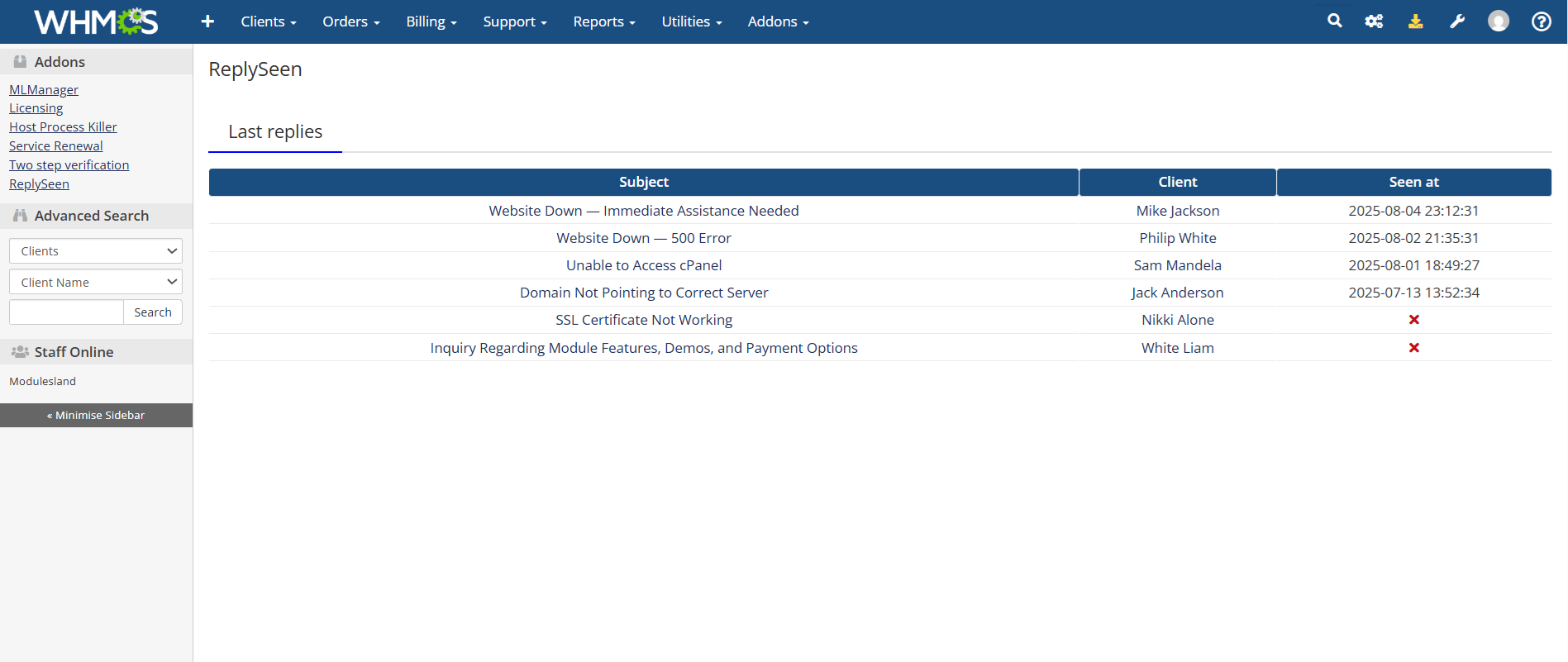Click client Sam Mandela
The image size is (1568, 662).
pos(1178,265)
